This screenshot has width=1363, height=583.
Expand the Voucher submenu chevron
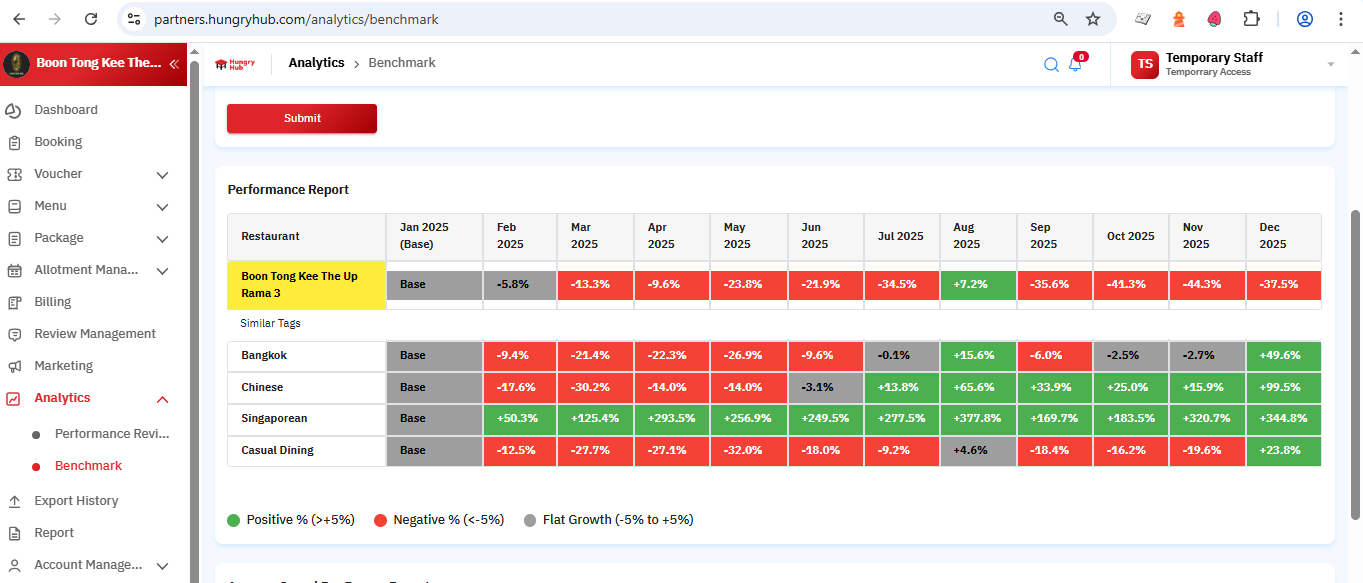(x=162, y=175)
